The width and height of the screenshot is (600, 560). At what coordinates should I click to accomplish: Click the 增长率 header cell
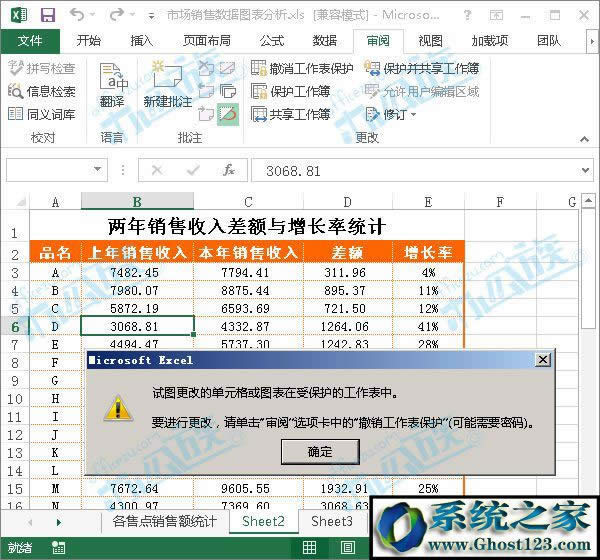tap(428, 253)
